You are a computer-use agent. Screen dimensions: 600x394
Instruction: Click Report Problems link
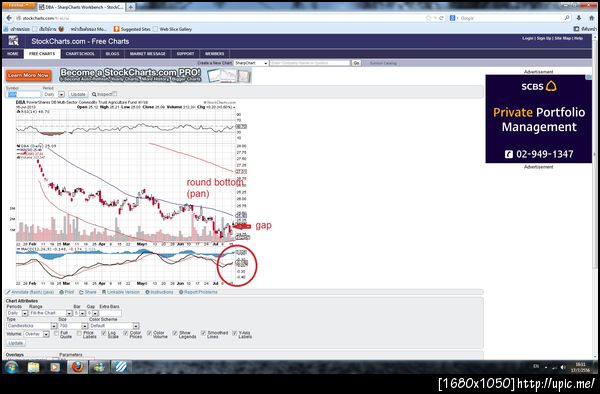[198, 292]
